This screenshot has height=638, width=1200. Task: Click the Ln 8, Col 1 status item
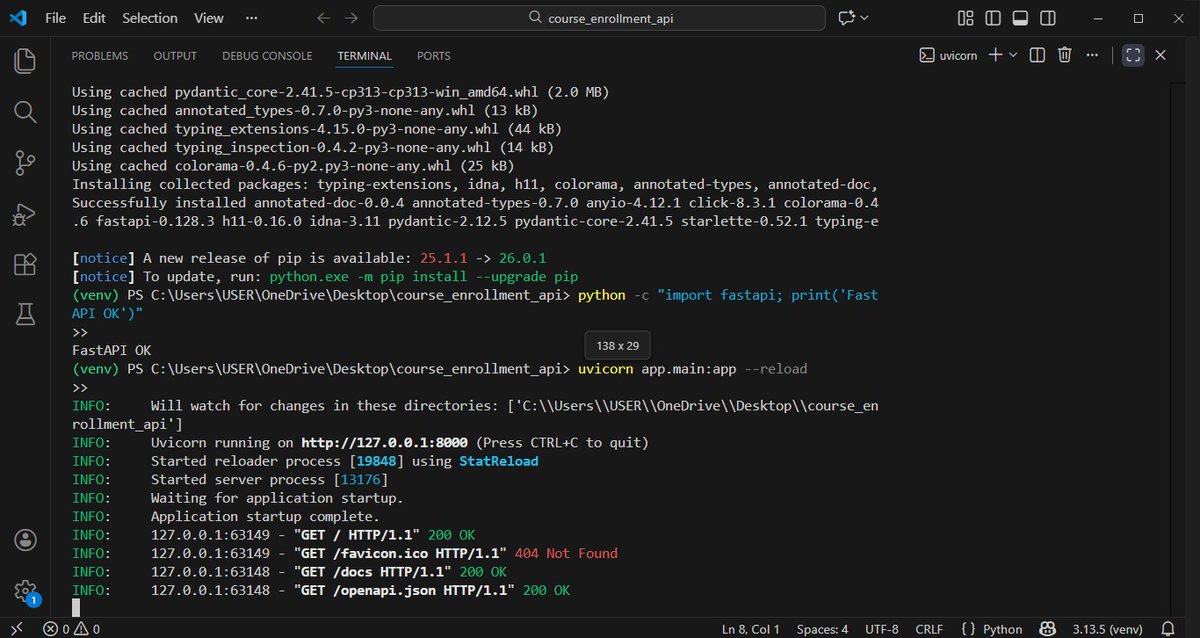click(x=751, y=629)
